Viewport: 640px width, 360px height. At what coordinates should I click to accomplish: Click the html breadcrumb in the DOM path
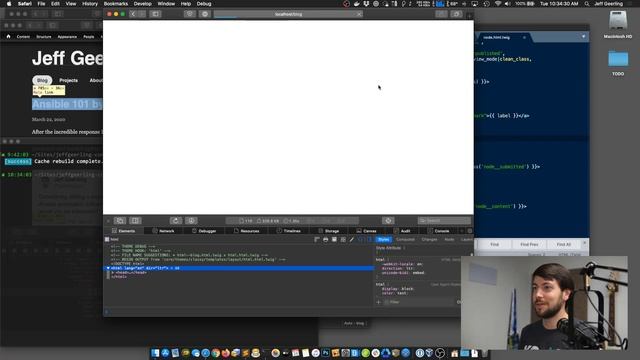point(112,240)
